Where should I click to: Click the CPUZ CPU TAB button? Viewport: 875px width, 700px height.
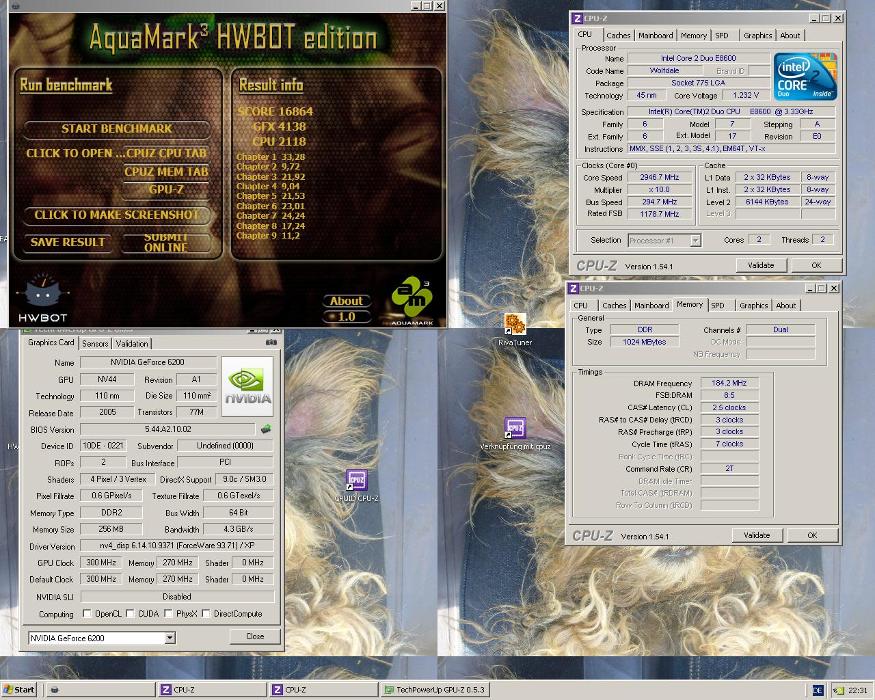click(166, 153)
